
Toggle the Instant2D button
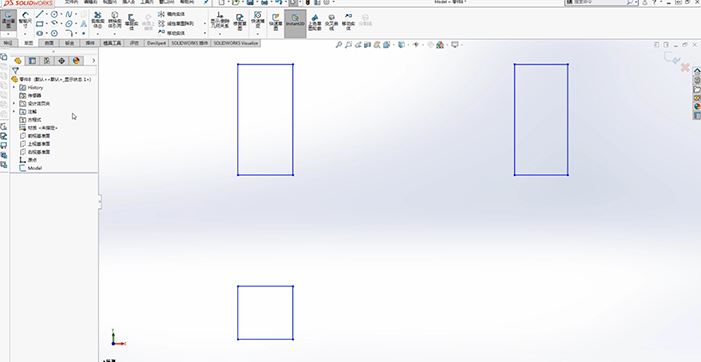(x=295, y=21)
